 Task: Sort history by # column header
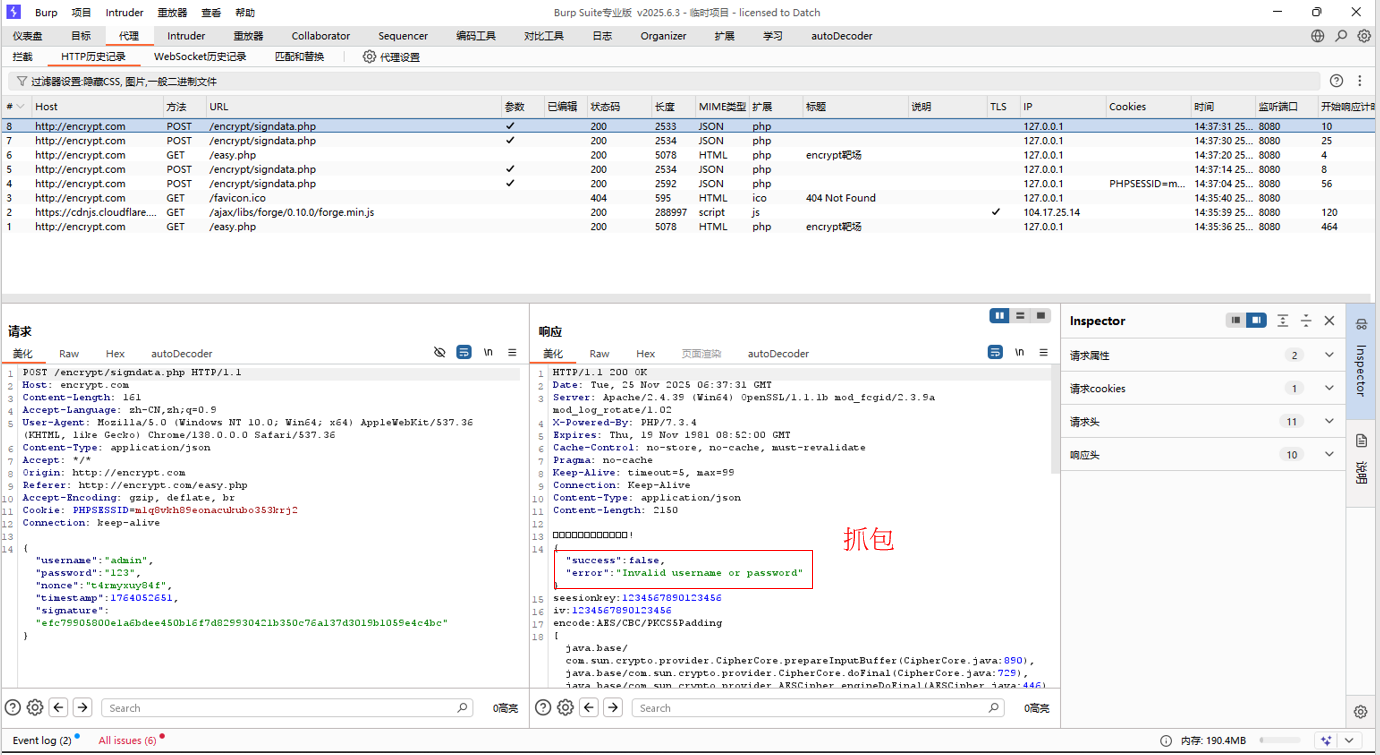click(x=15, y=106)
